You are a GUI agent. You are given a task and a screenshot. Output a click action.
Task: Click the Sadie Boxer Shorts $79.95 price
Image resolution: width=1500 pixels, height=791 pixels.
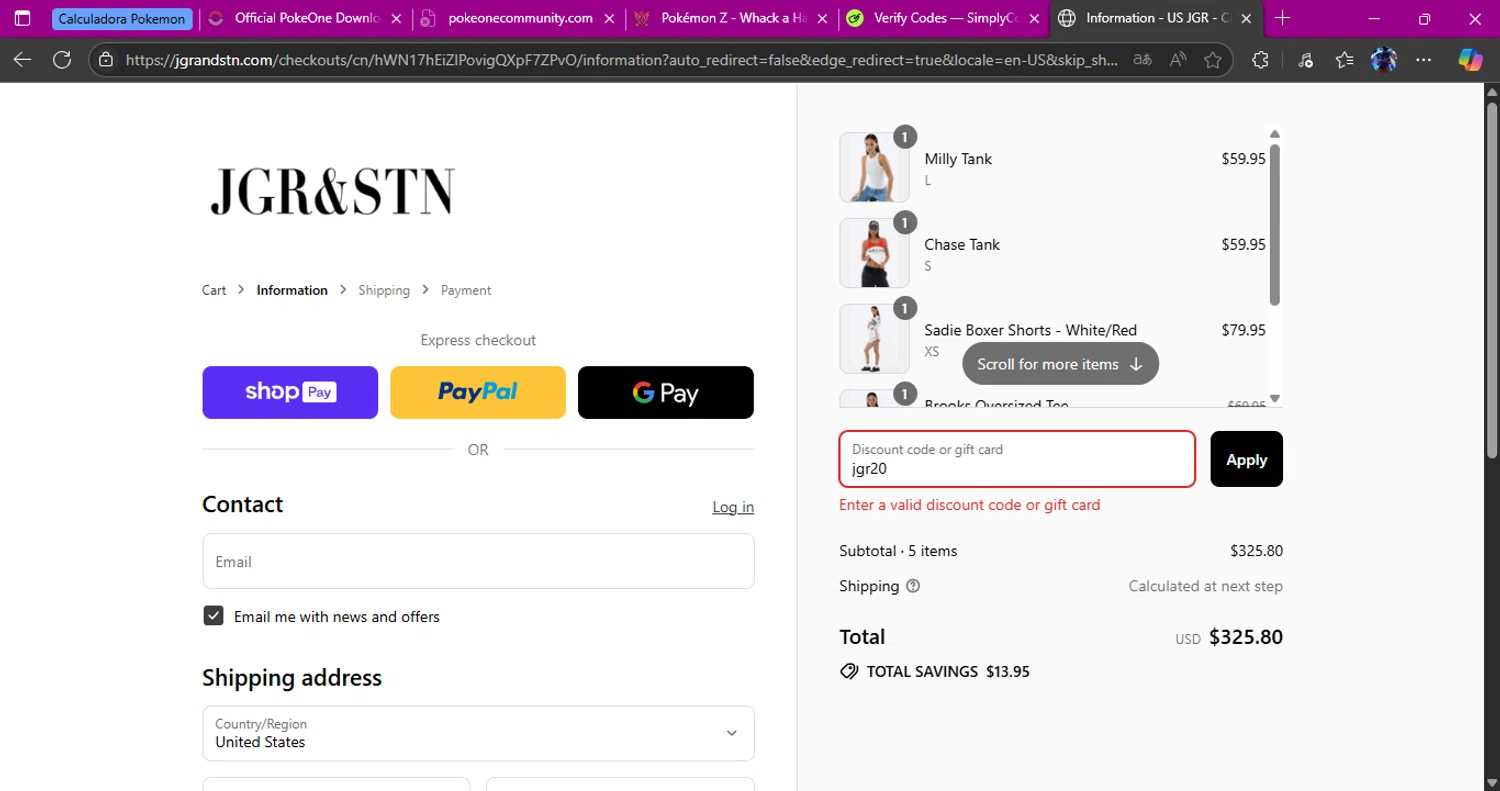coord(1243,330)
